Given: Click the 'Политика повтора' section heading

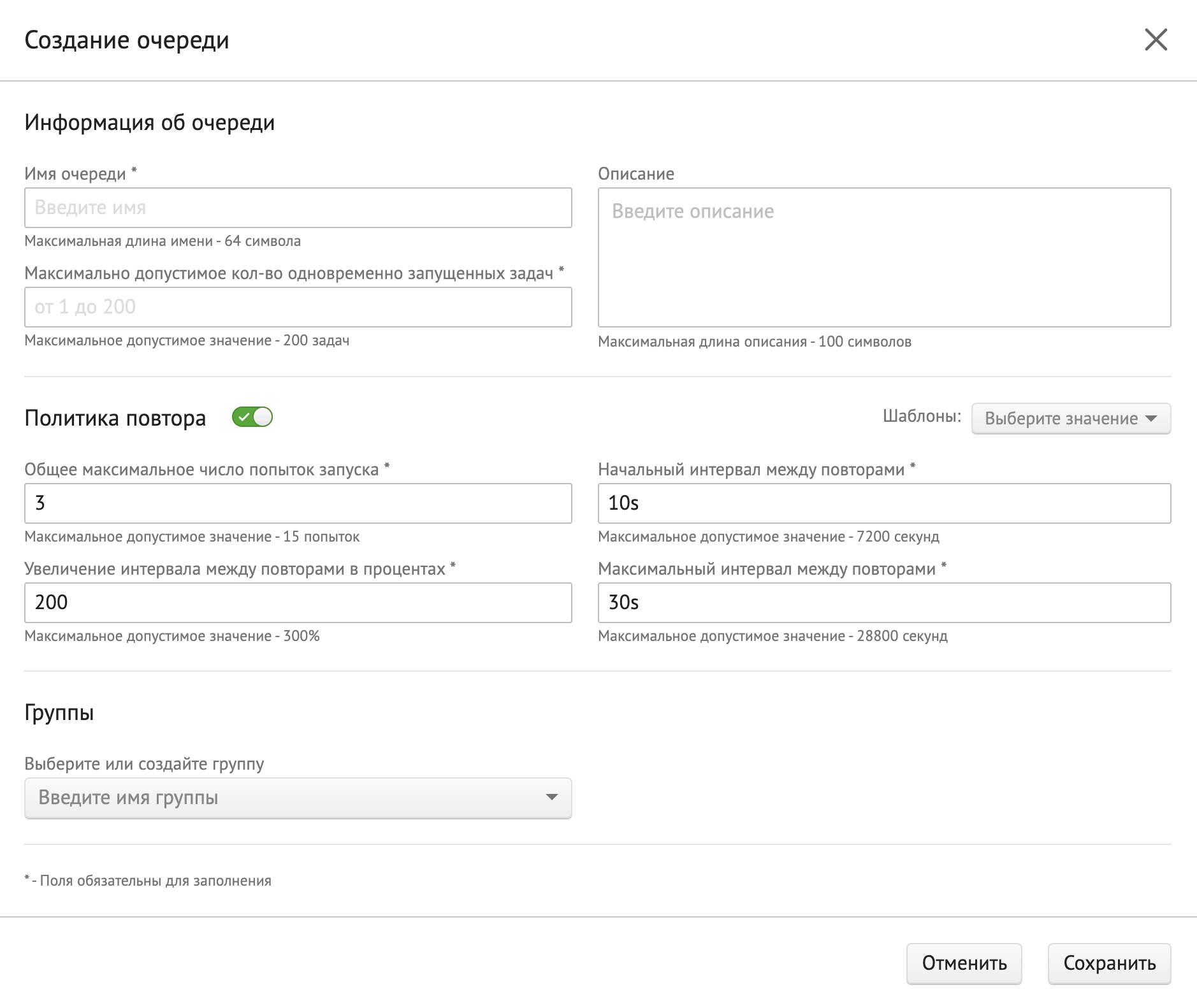Looking at the screenshot, I should point(115,418).
